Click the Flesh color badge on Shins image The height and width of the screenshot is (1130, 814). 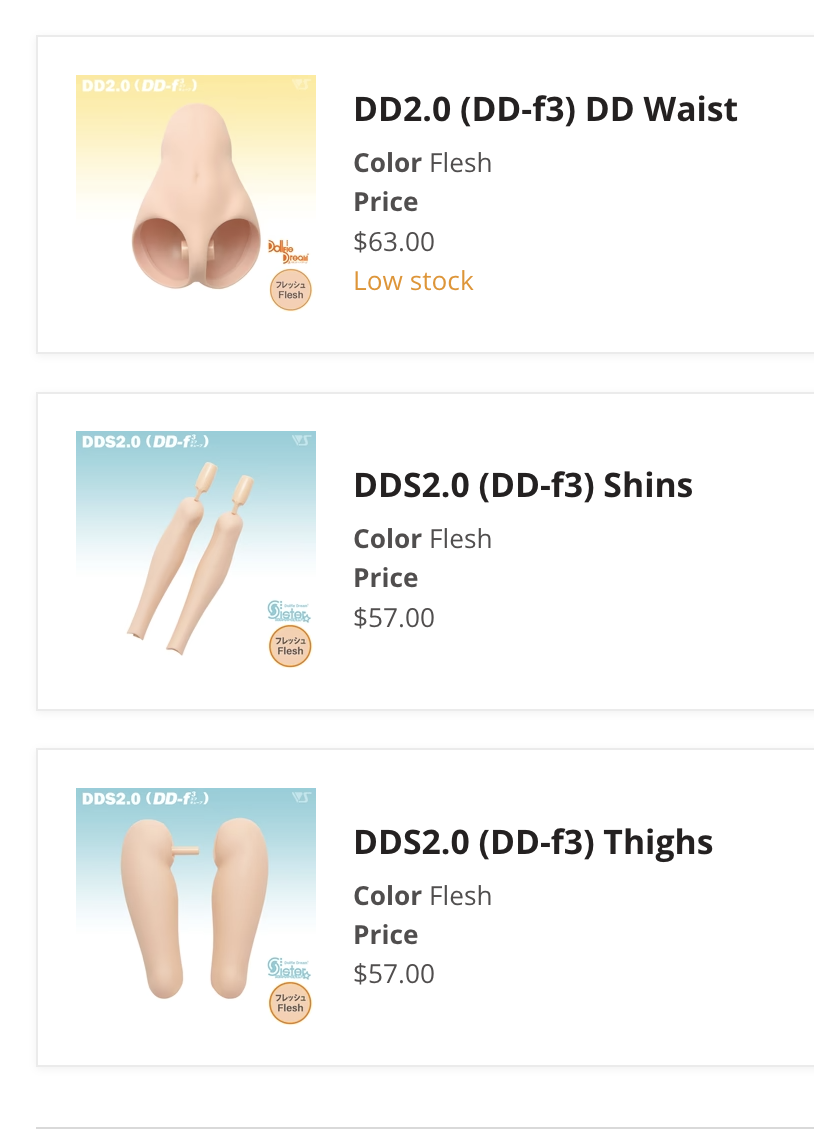(290, 647)
